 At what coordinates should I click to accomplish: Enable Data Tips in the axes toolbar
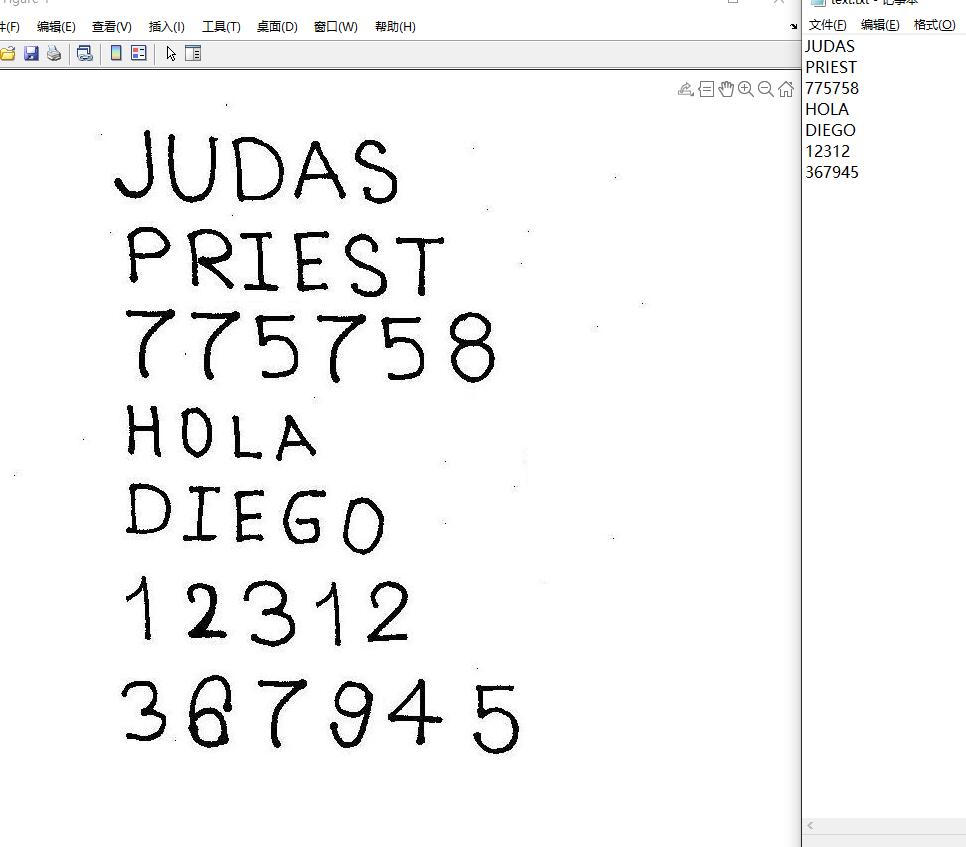pyautogui.click(x=707, y=89)
